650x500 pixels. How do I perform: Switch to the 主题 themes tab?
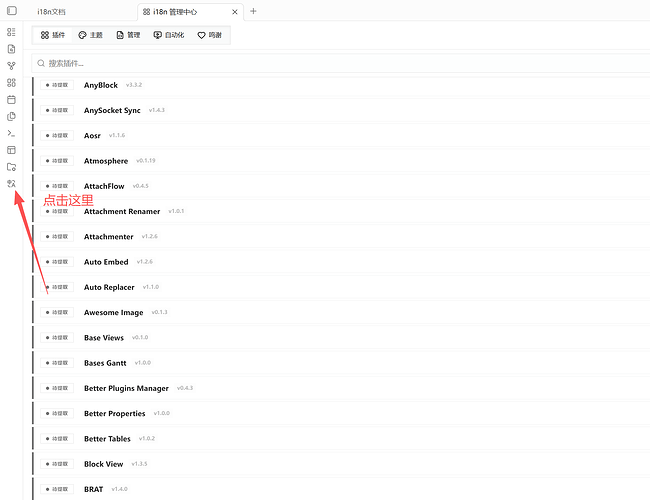(x=90, y=35)
